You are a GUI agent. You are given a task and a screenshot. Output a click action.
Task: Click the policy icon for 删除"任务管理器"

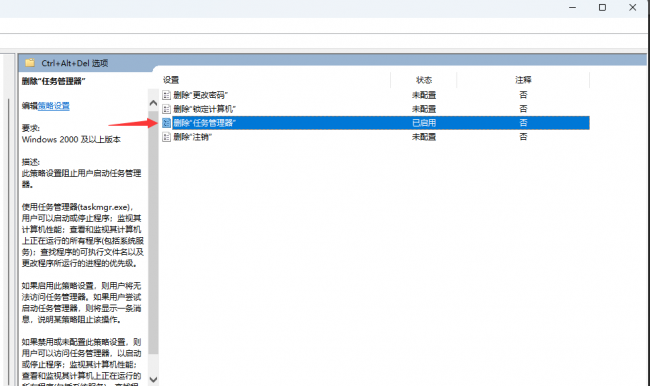[166, 123]
